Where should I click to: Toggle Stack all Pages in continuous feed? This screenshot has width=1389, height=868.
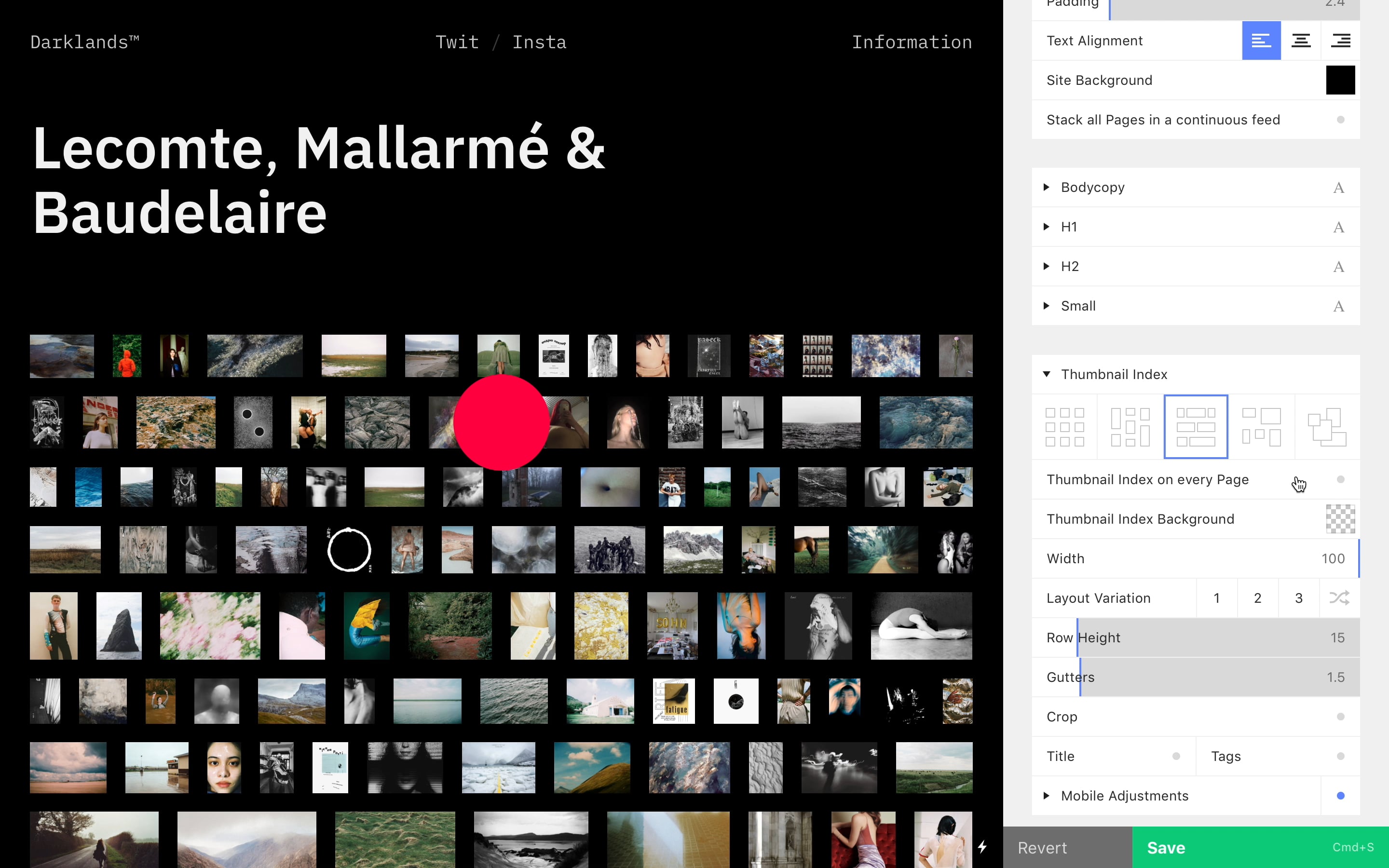pyautogui.click(x=1340, y=120)
